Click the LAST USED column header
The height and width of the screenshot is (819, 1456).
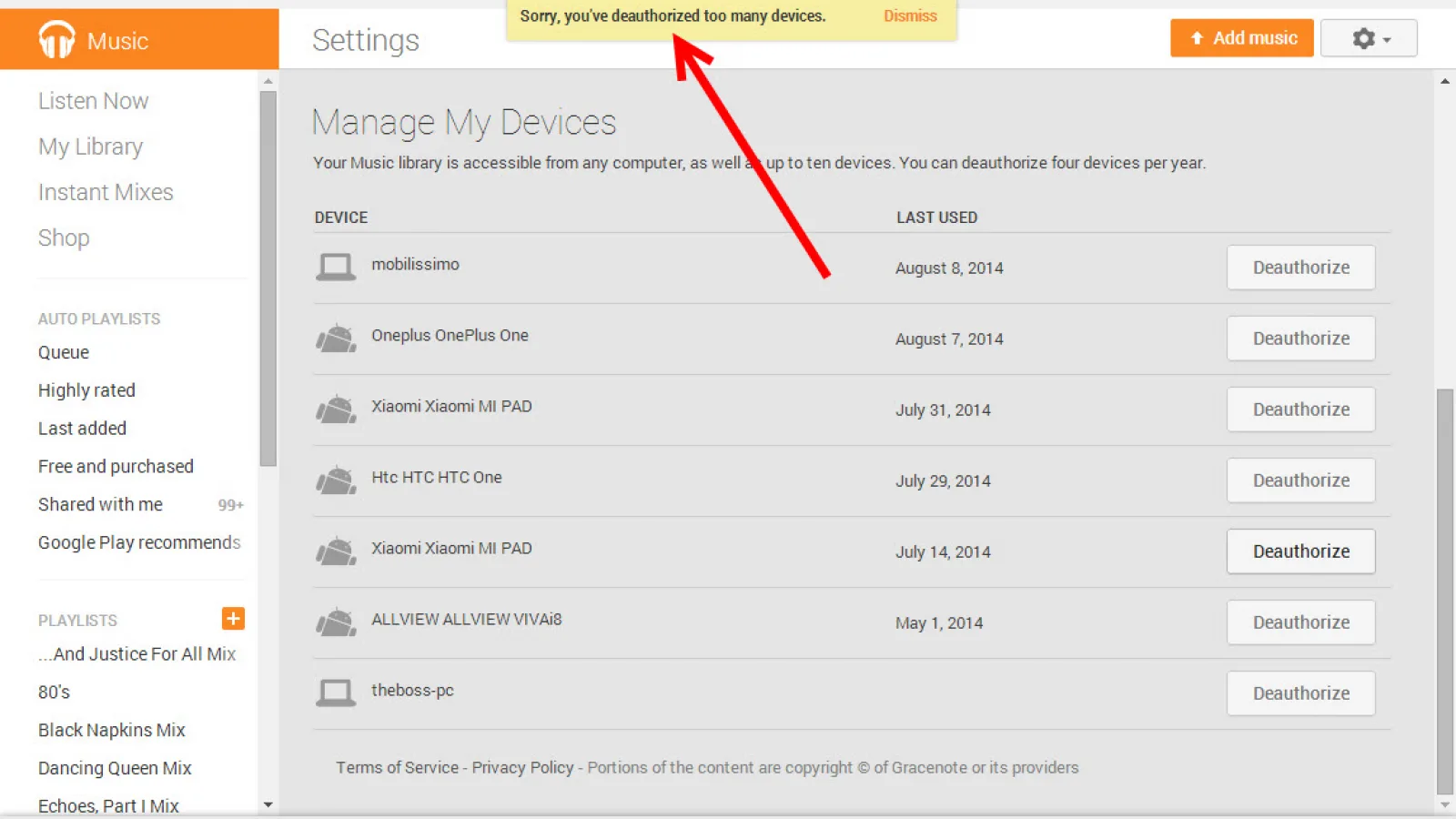(936, 217)
